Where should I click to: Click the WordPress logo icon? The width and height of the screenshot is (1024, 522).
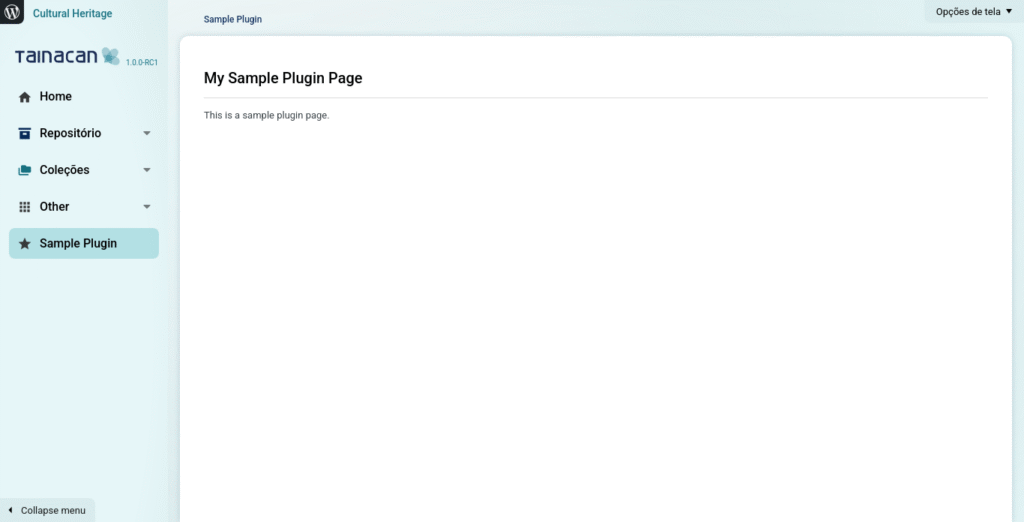12,13
